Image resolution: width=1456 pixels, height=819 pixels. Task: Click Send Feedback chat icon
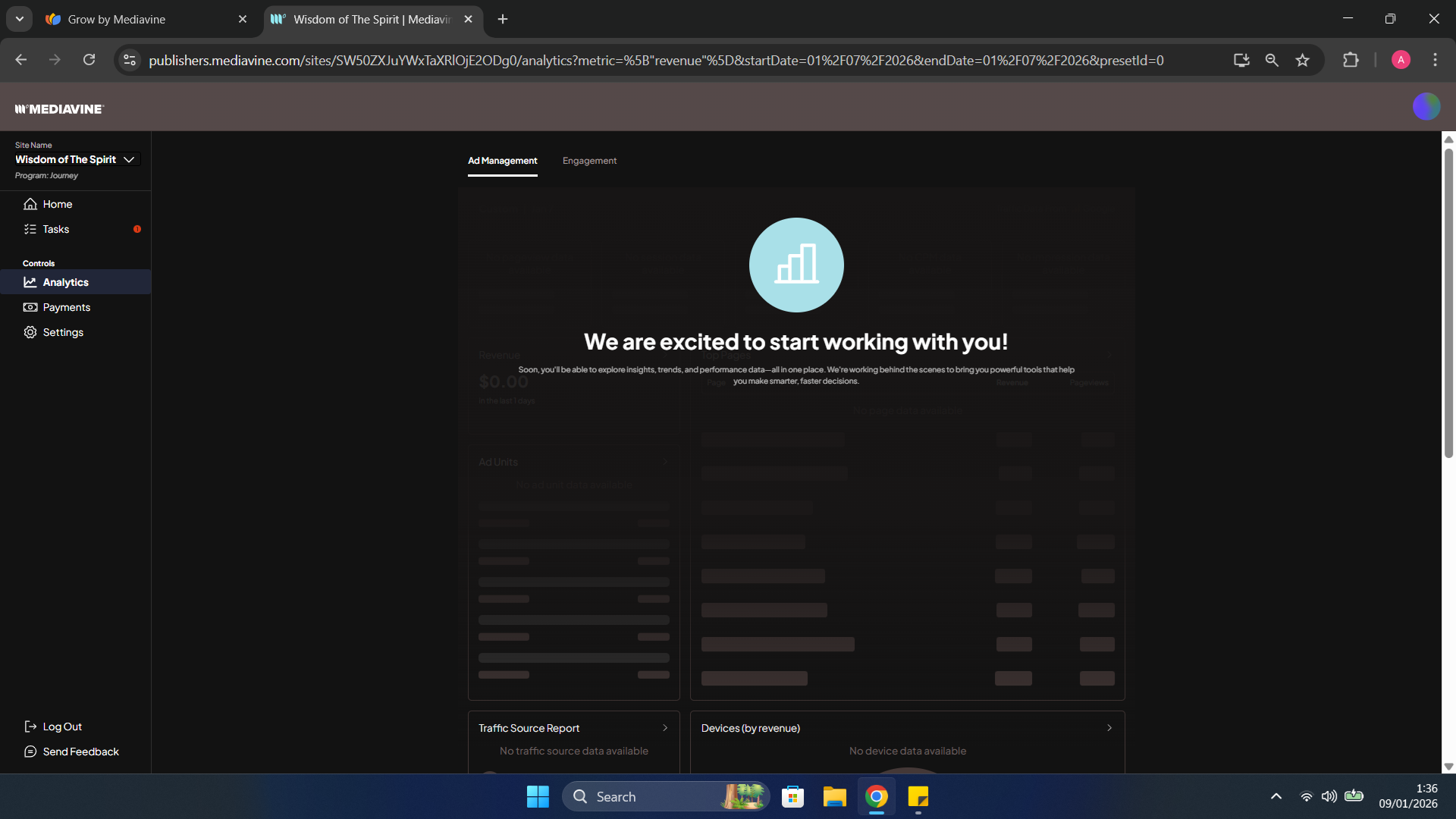(x=30, y=752)
